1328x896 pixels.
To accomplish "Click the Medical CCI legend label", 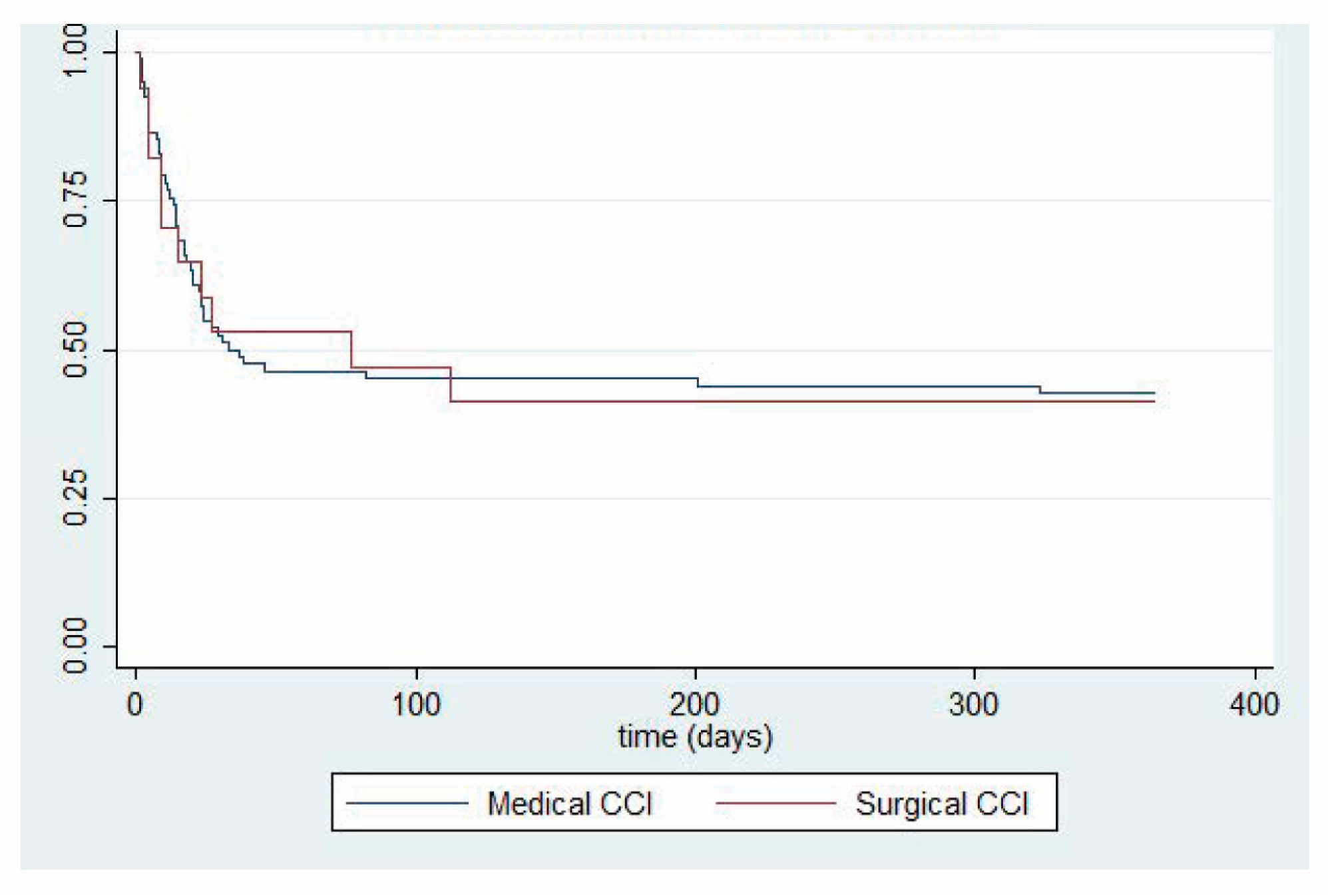I will coord(569,803).
